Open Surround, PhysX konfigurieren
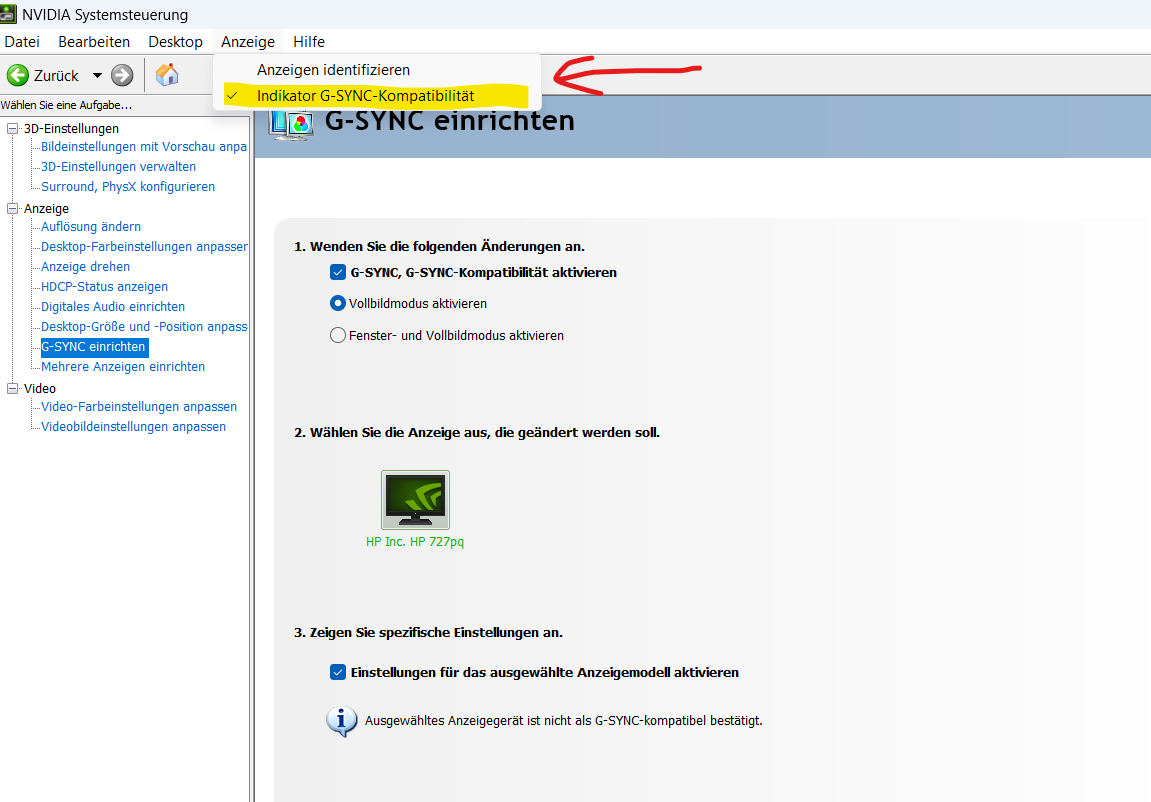The height and width of the screenshot is (802, 1151). pos(128,186)
